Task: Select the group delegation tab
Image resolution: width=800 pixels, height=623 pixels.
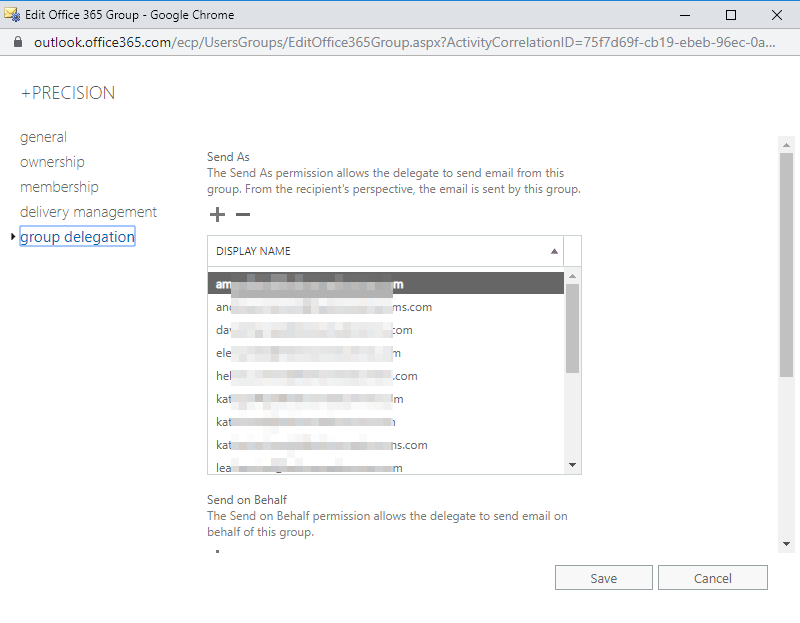Action: (77, 236)
